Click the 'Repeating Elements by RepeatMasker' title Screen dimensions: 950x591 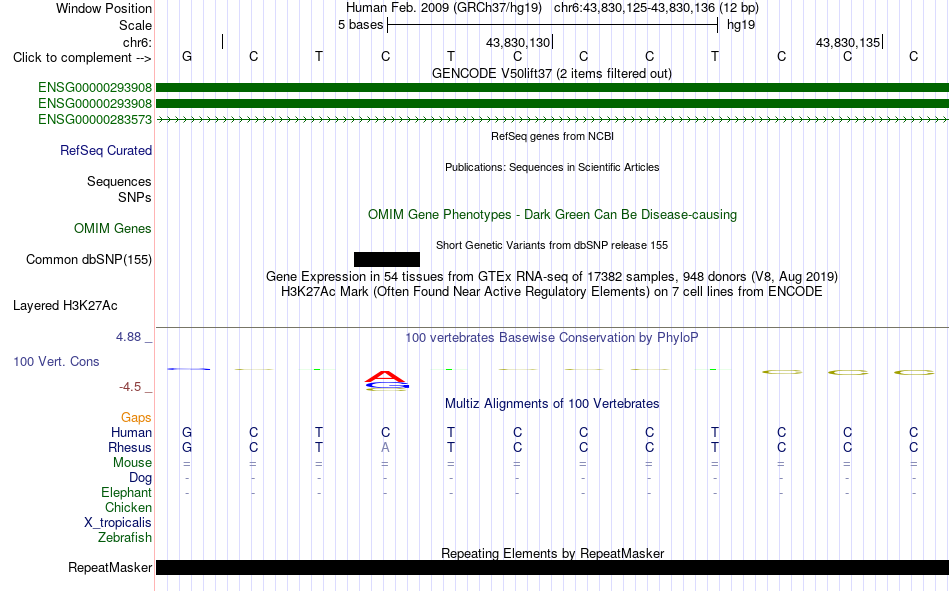[x=552, y=553]
